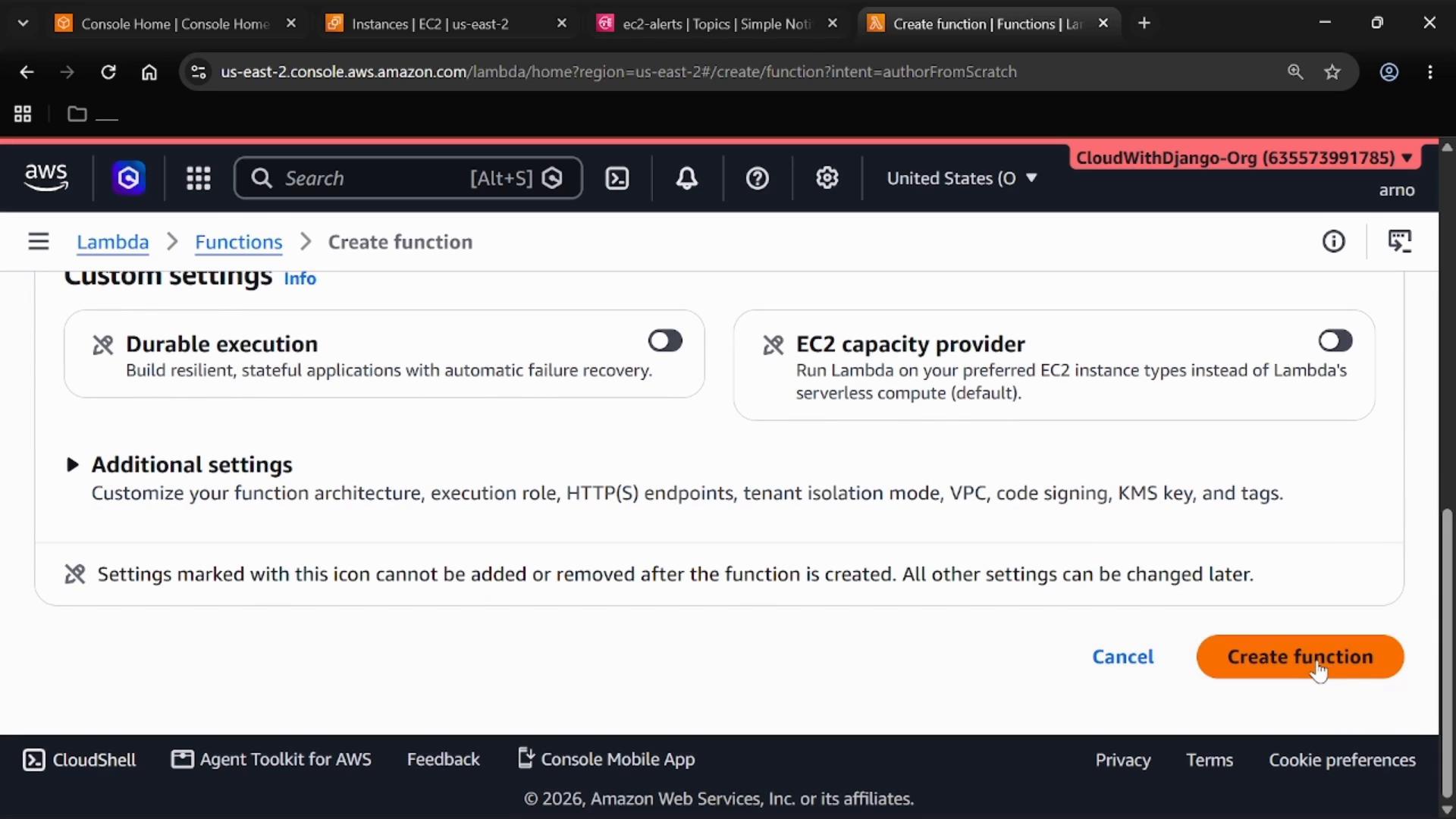The image size is (1456, 819).
Task: Open the Amazon Q icon in header
Action: click(x=128, y=178)
